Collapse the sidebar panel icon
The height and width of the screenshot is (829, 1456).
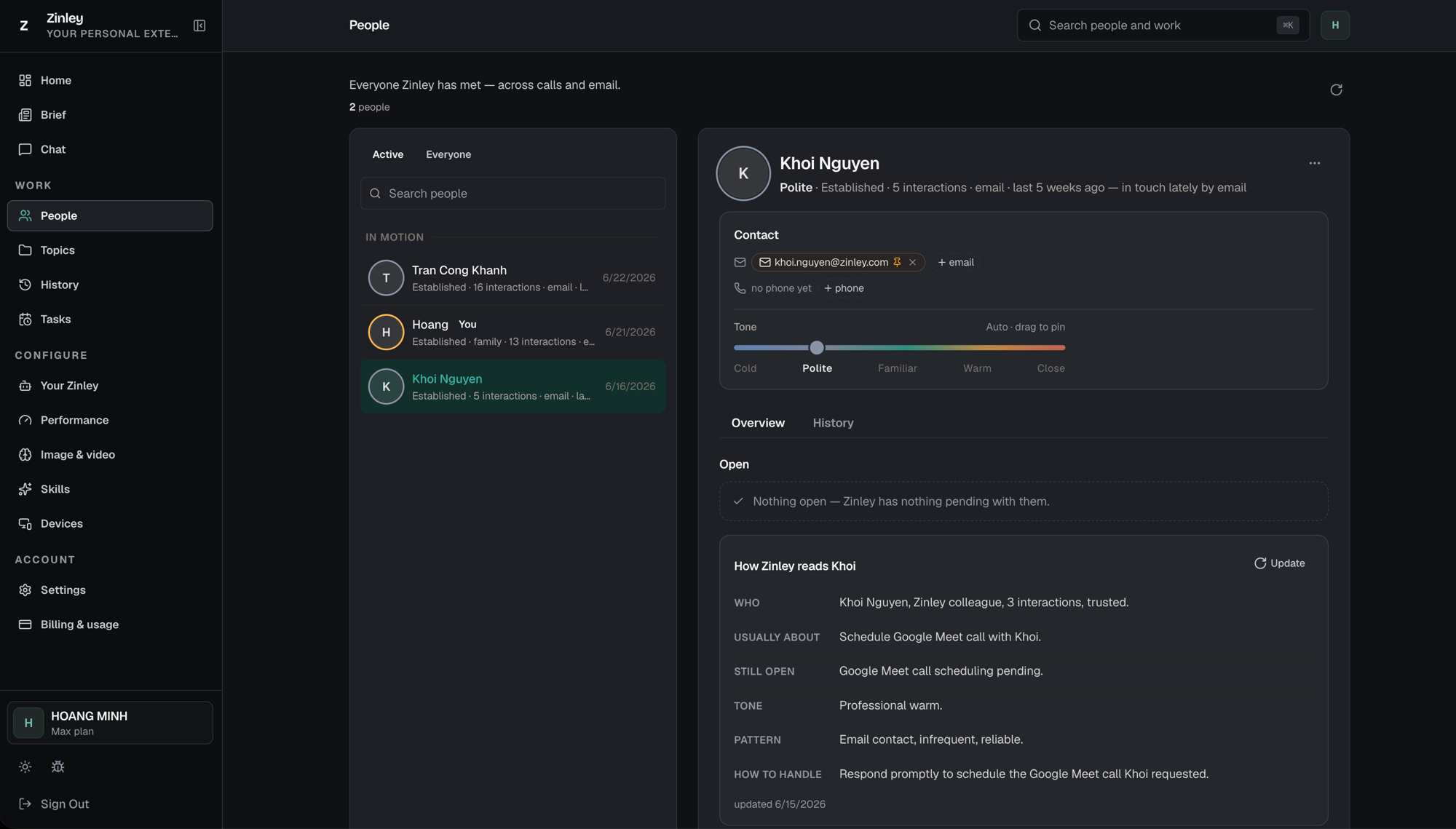coord(199,25)
